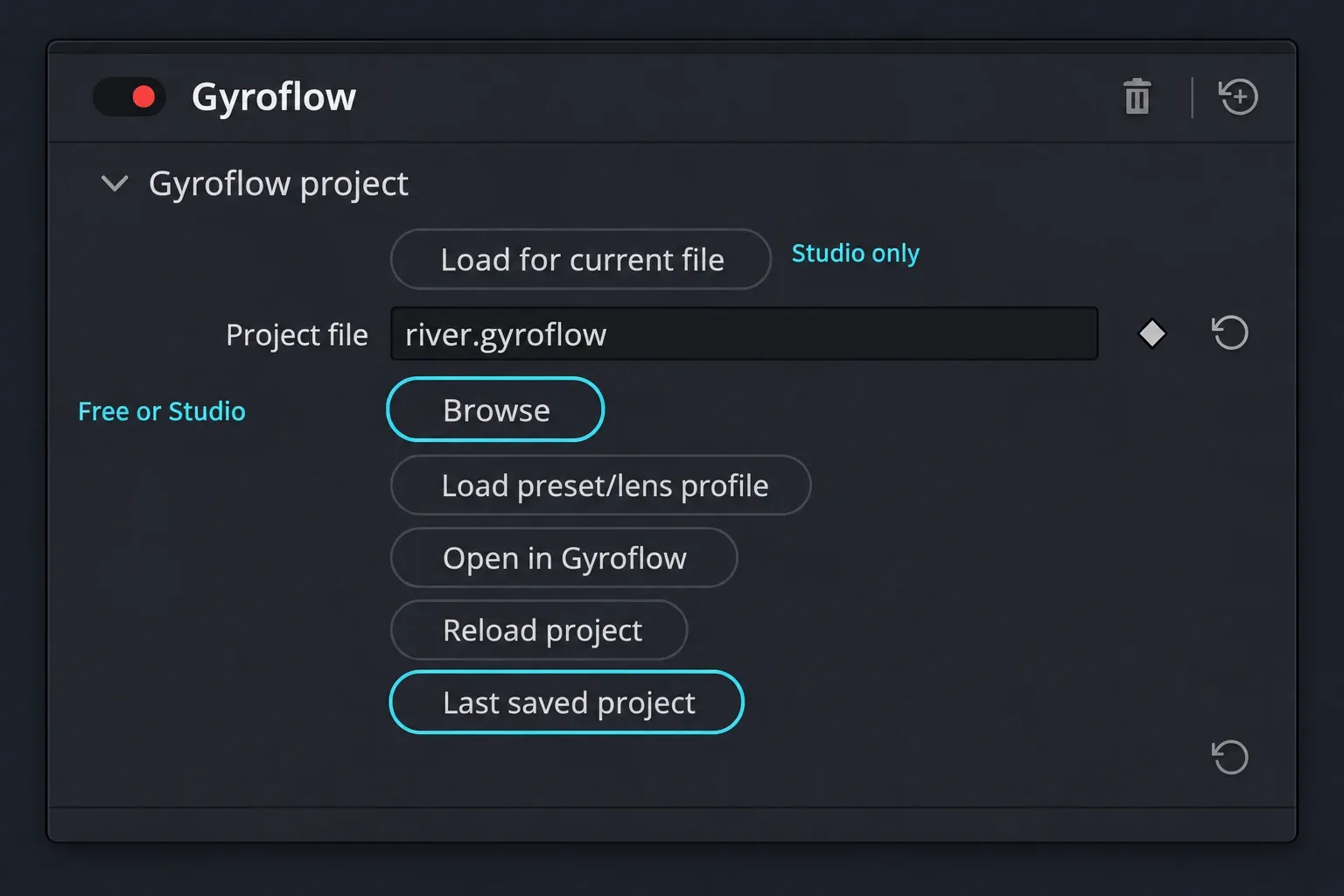This screenshot has height=896, width=1344.
Task: Click the Gyroflow project heading text
Action: pos(278,184)
